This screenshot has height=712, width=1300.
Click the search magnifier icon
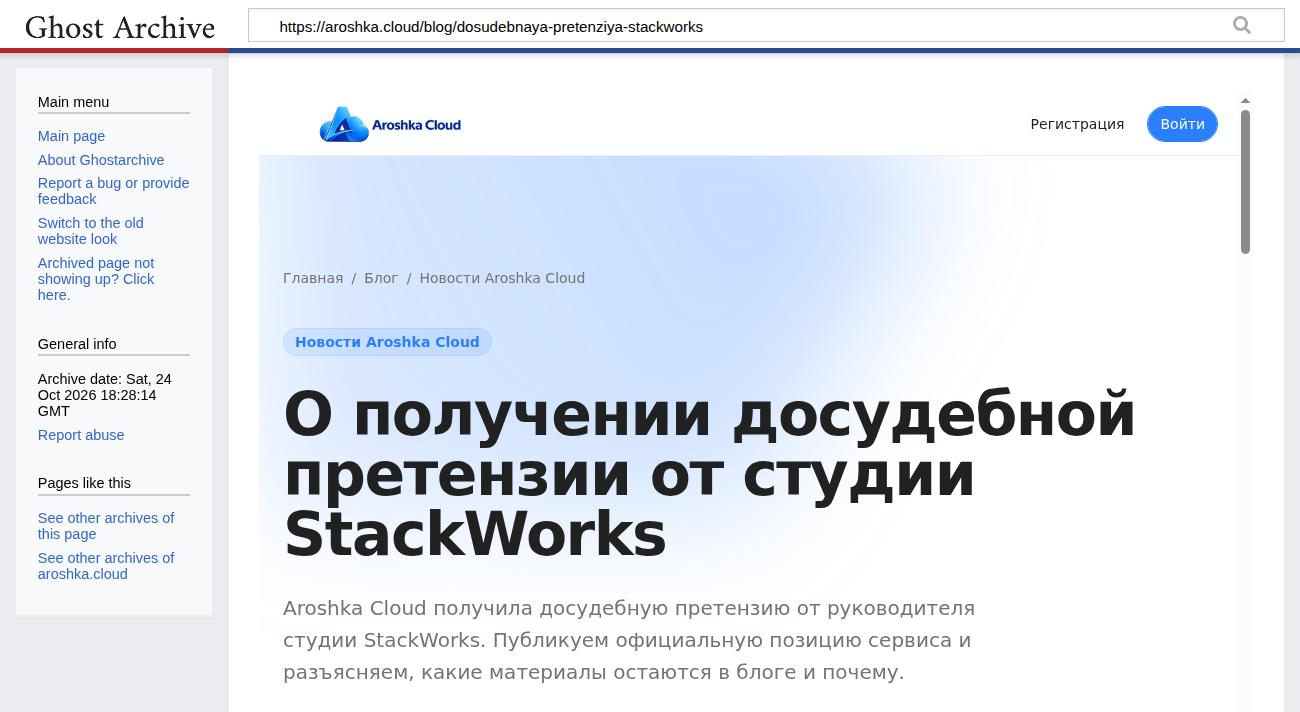tap(1242, 26)
